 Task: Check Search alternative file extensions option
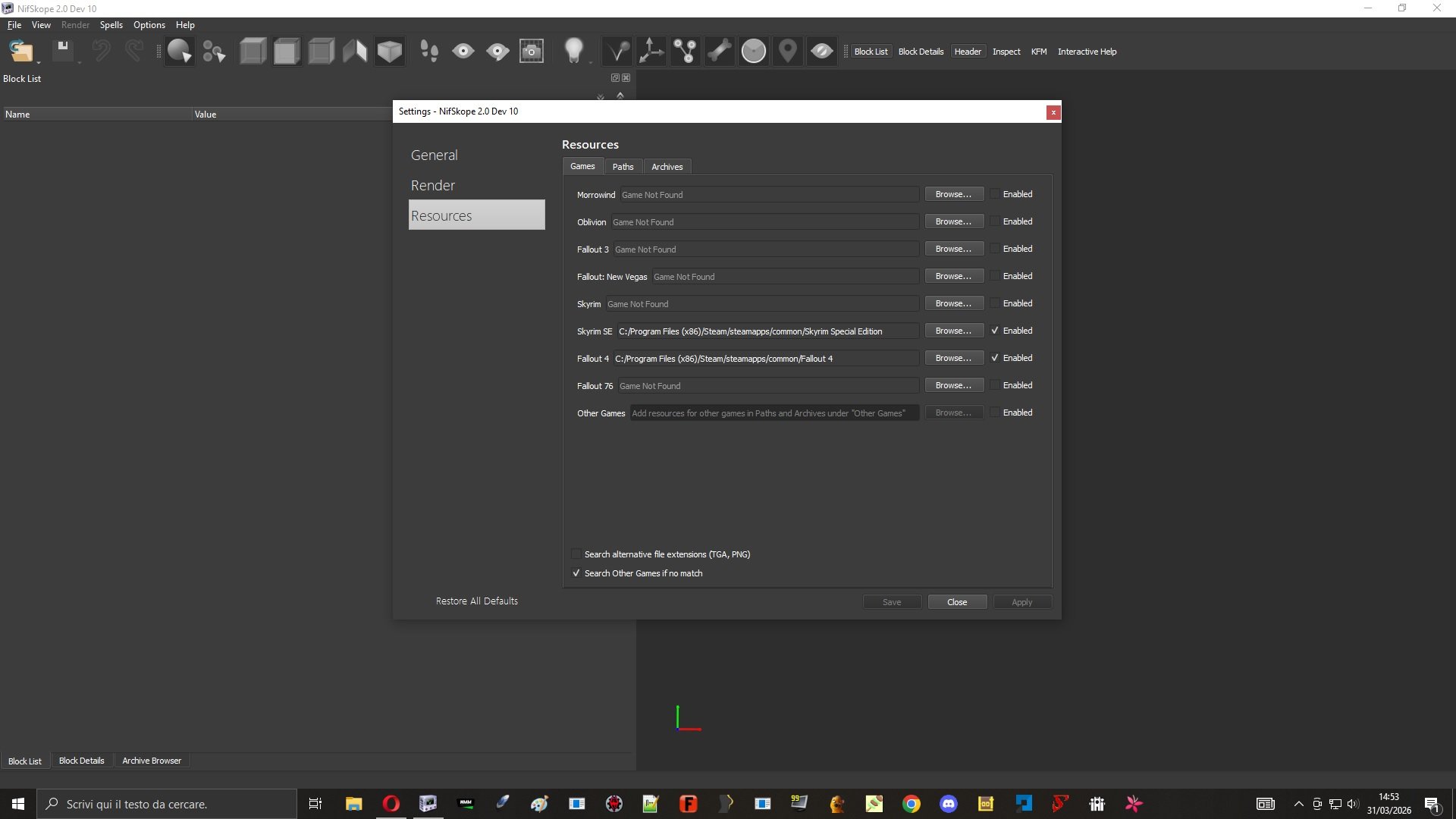(576, 554)
